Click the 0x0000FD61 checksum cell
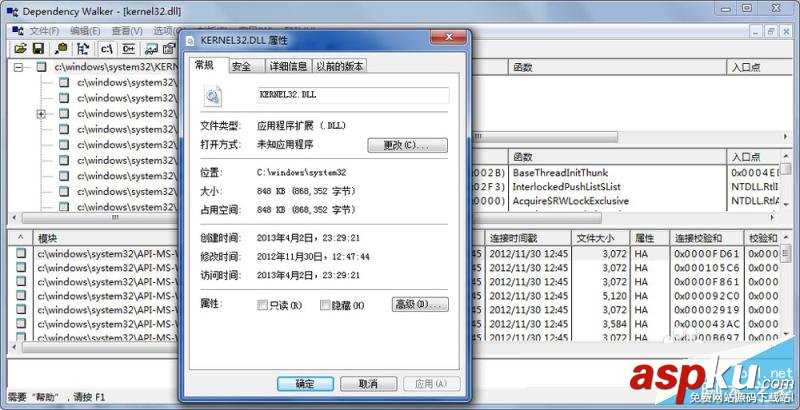800x410 pixels. coord(707,253)
